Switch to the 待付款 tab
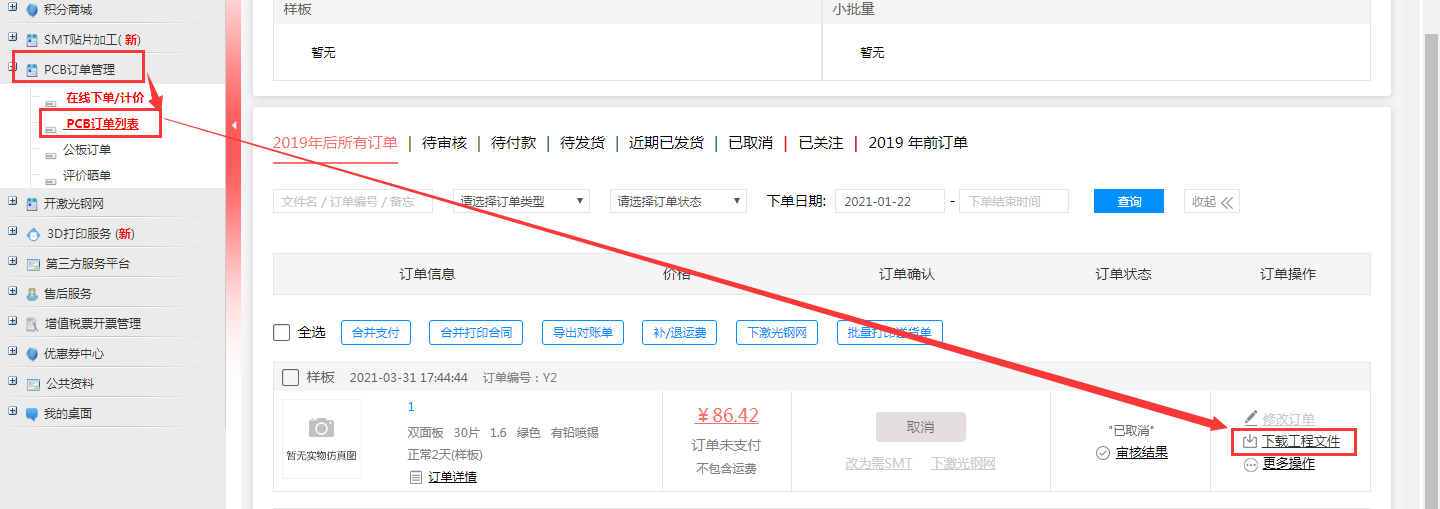1440x509 pixels. coord(513,143)
